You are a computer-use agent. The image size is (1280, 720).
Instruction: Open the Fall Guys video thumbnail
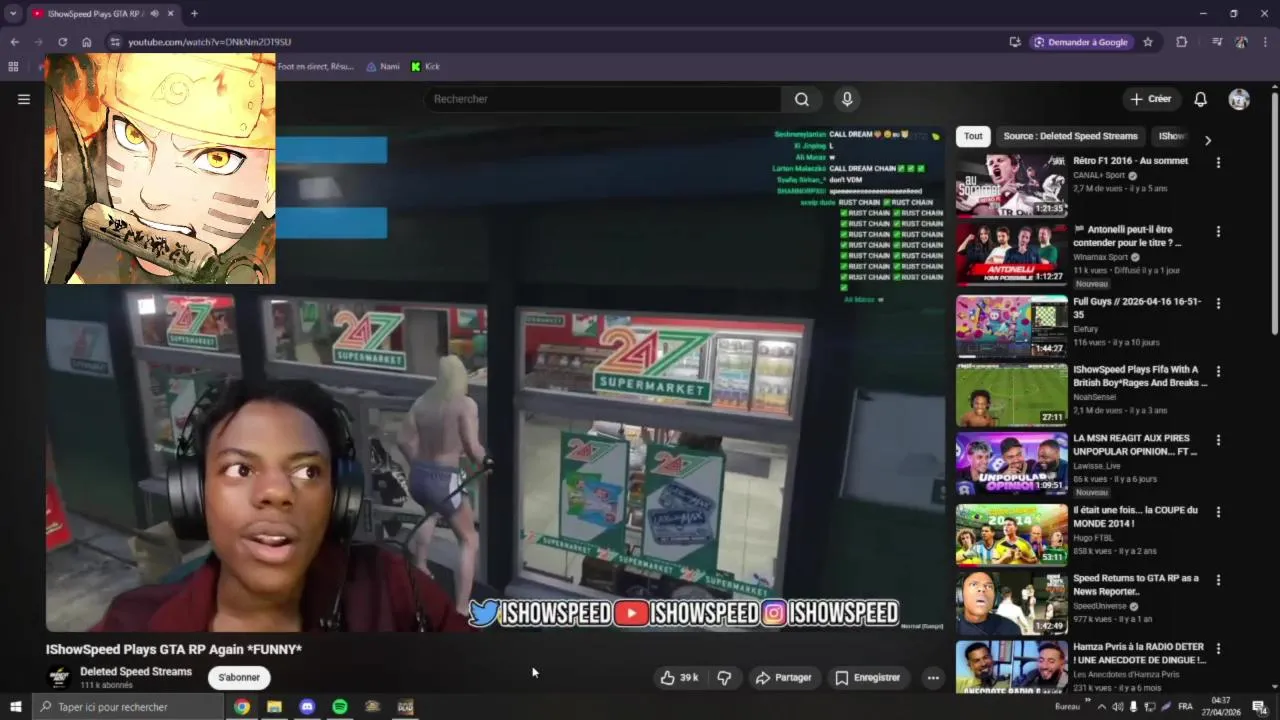click(1011, 325)
